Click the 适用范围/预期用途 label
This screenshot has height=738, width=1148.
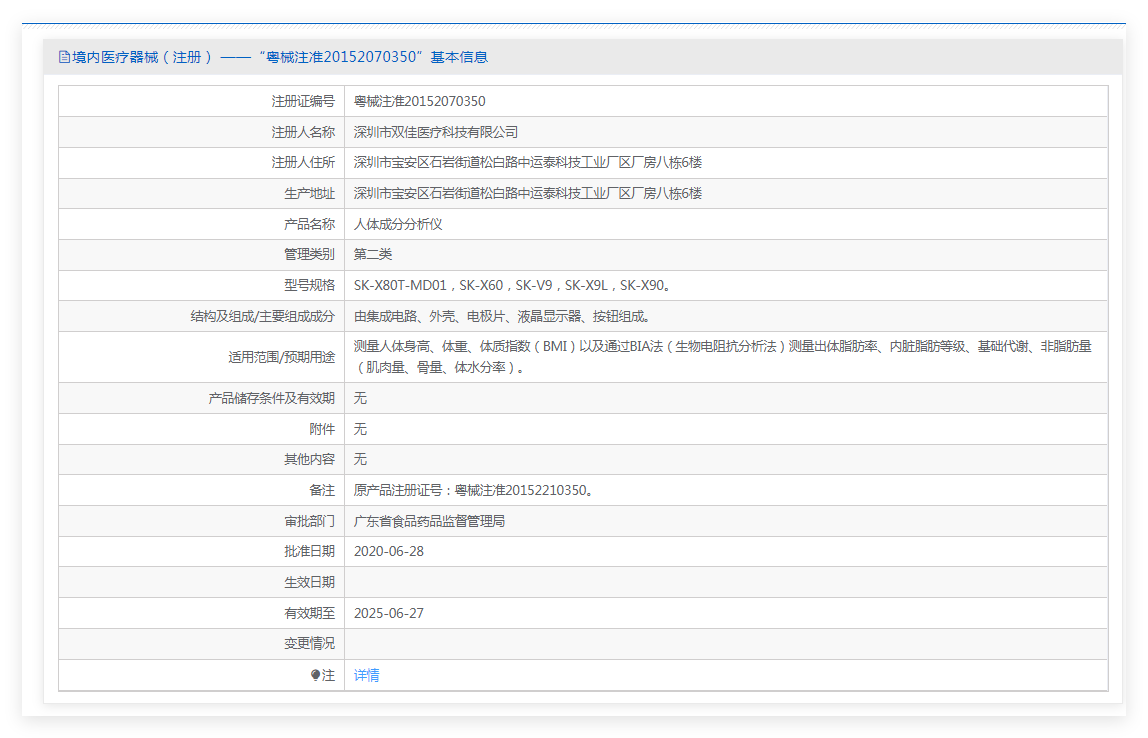tap(281, 357)
